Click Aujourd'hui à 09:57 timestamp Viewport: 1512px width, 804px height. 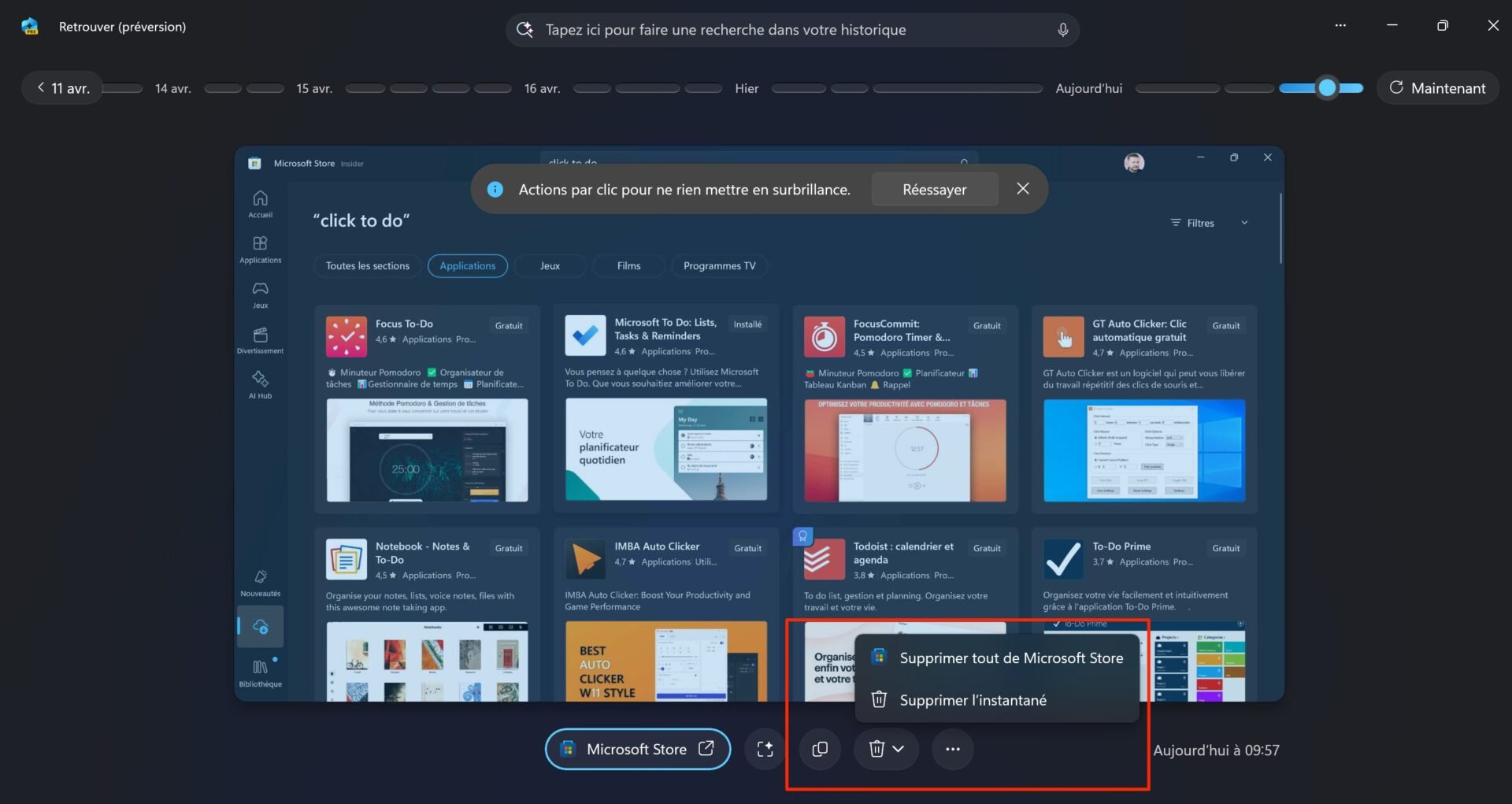[x=1216, y=750]
